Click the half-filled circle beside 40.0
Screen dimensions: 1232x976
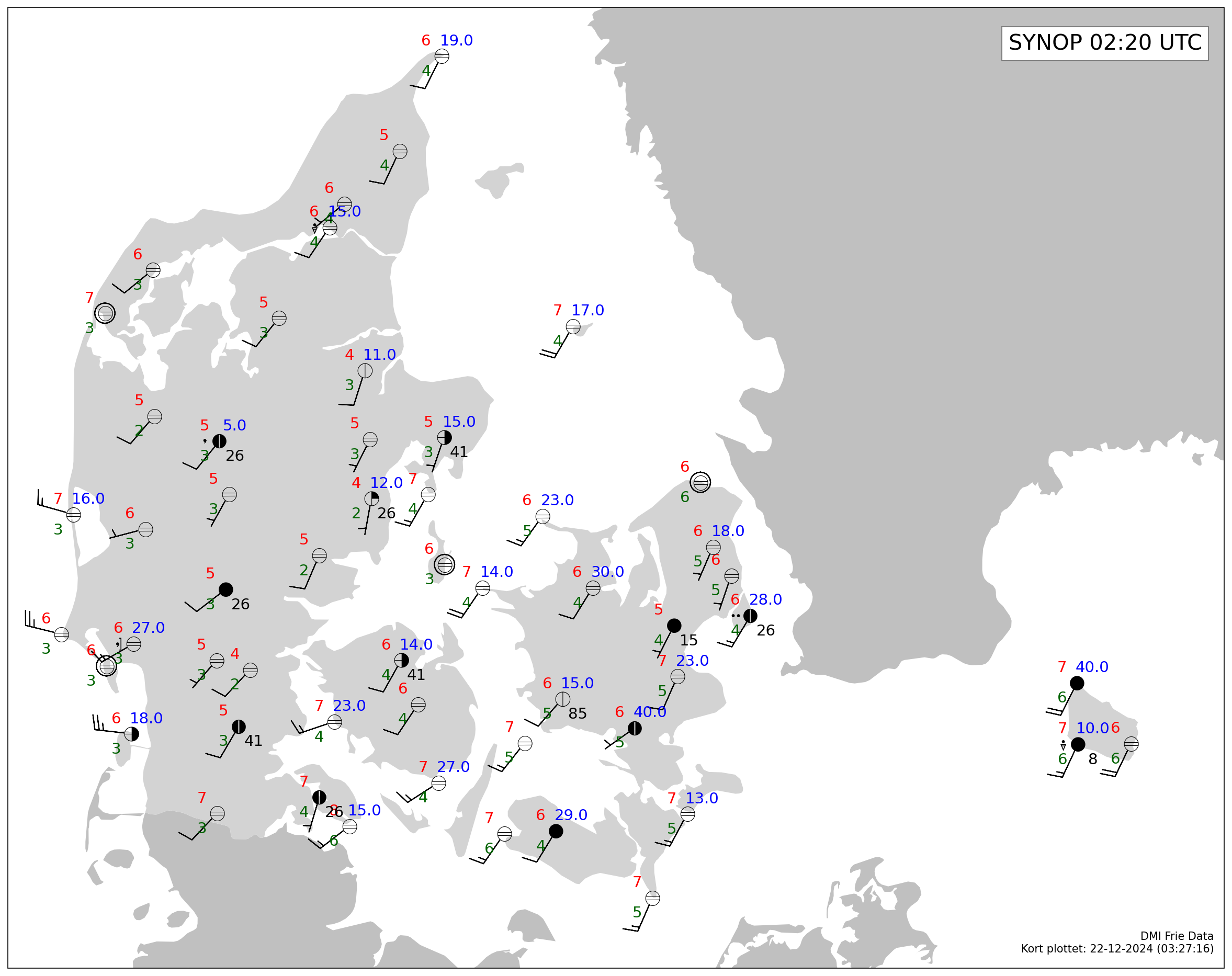pyautogui.click(x=635, y=729)
